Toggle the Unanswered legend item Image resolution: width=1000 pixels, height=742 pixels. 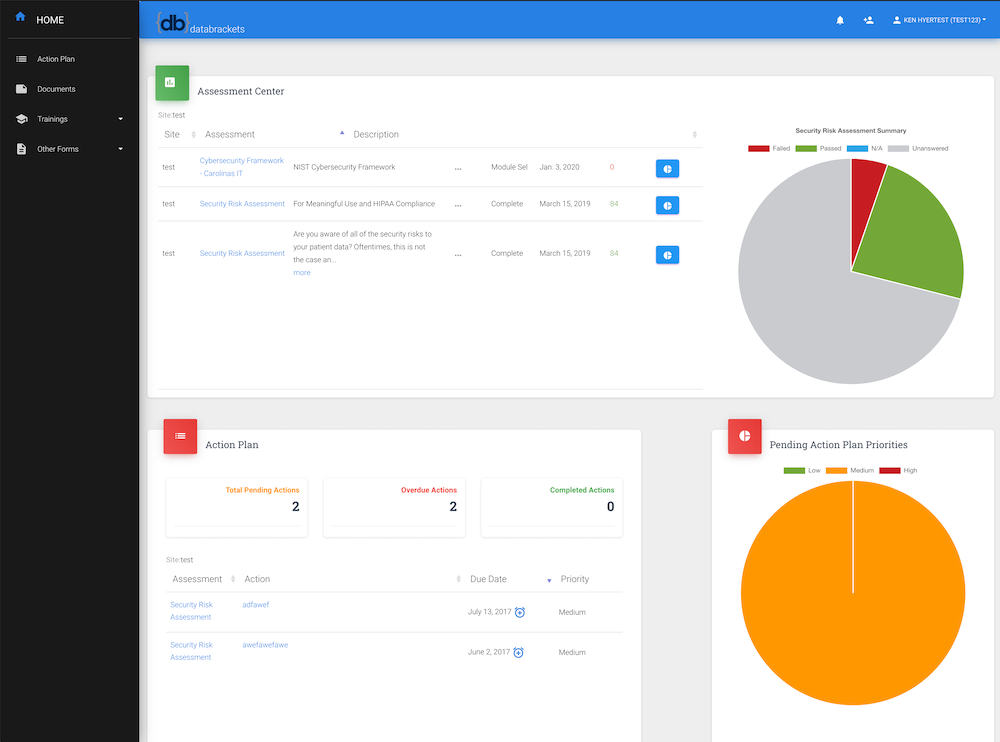(917, 148)
